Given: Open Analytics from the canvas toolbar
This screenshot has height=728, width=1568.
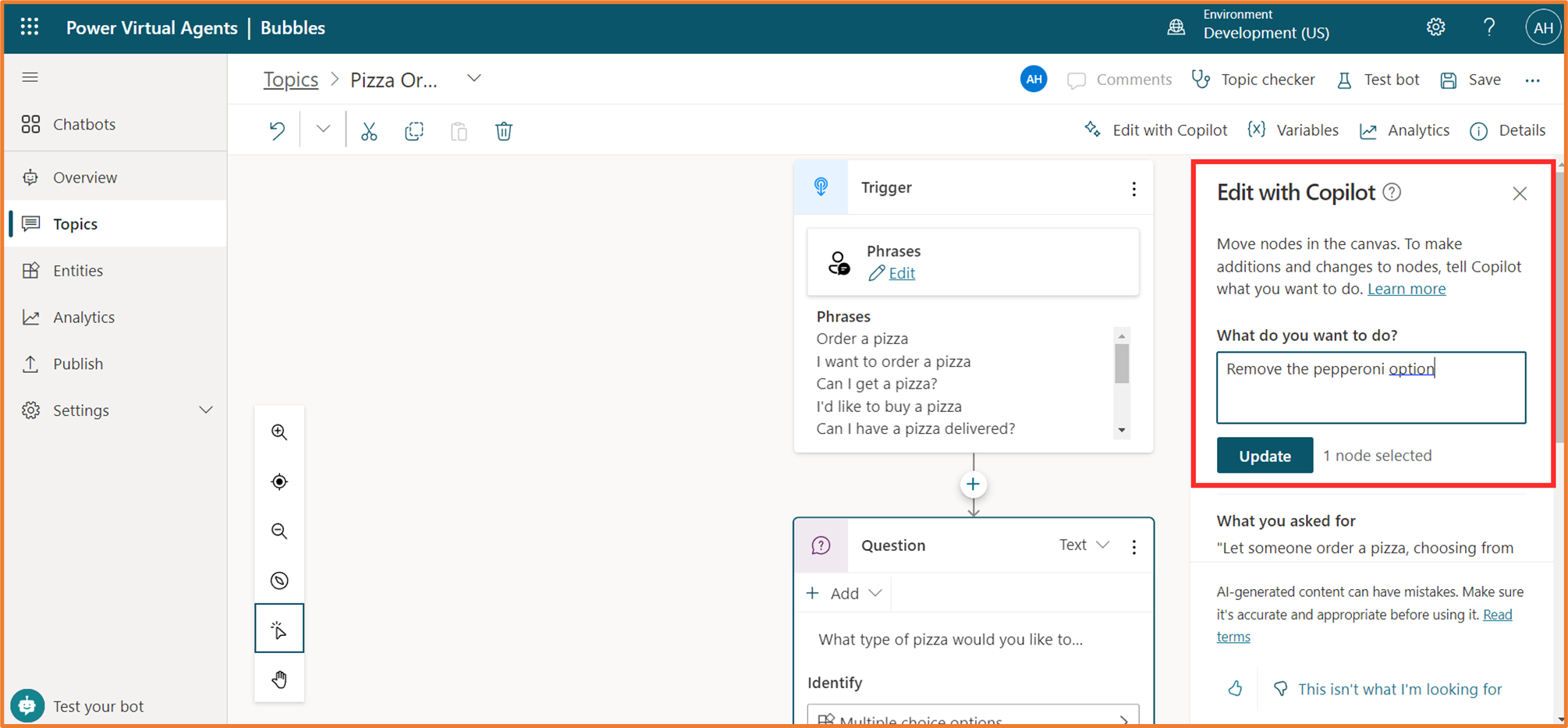Looking at the screenshot, I should point(1404,130).
